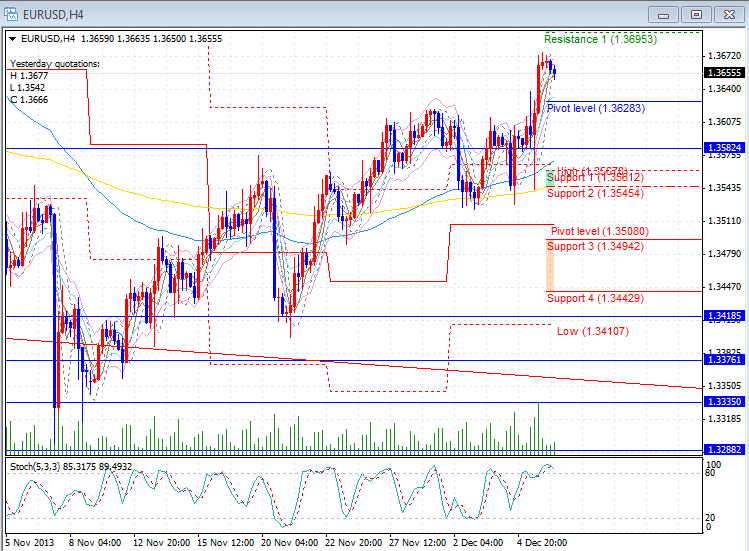The image size is (749, 551).
Task: Select the 1.34185 horizontal line price tag
Action: click(x=724, y=316)
